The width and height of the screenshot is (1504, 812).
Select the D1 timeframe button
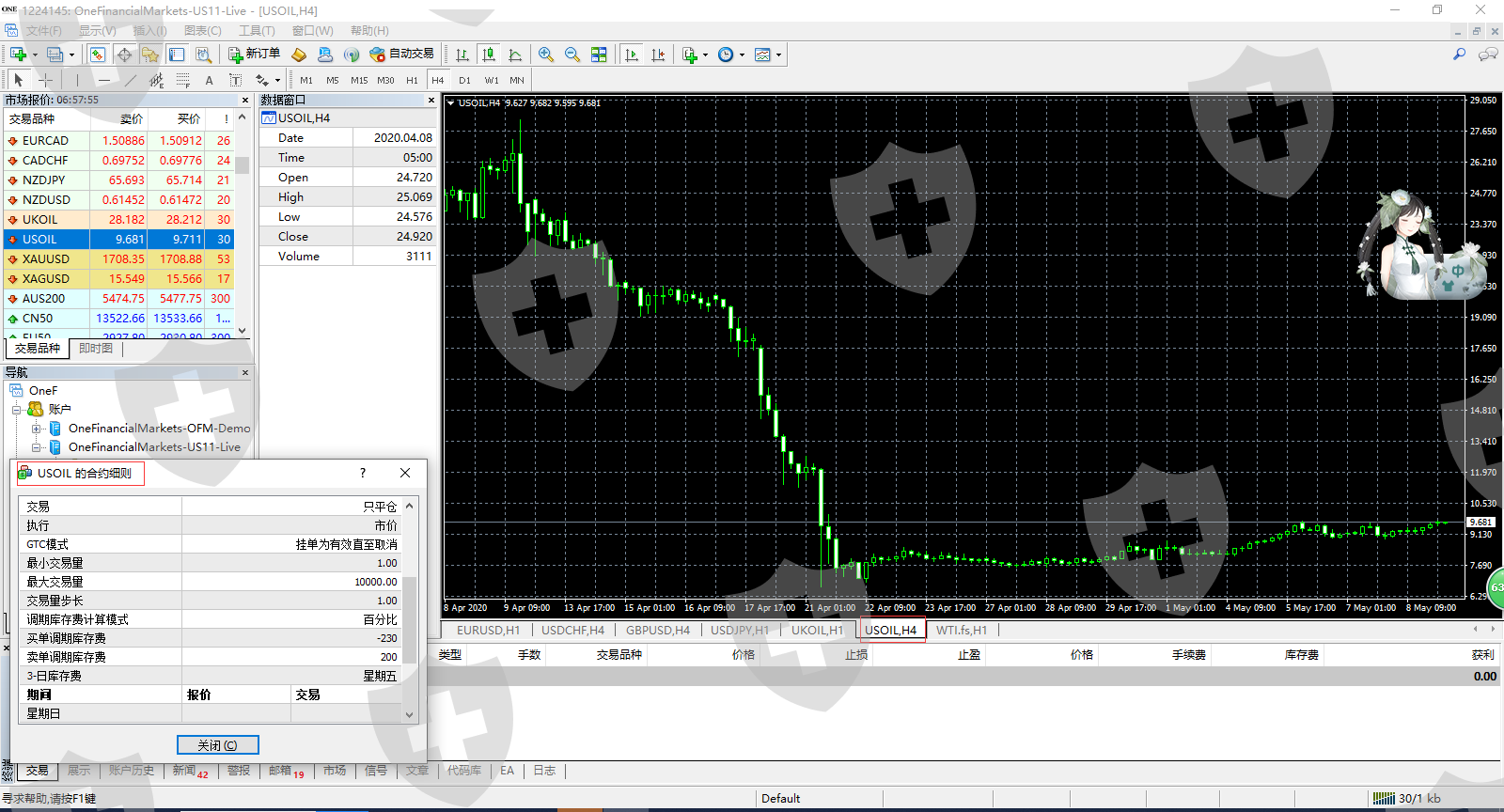464,81
